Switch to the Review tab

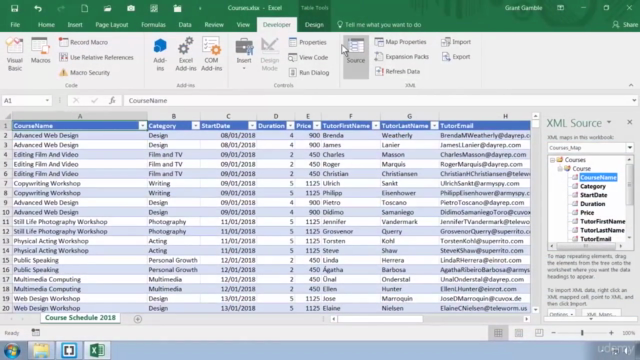[x=214, y=24]
